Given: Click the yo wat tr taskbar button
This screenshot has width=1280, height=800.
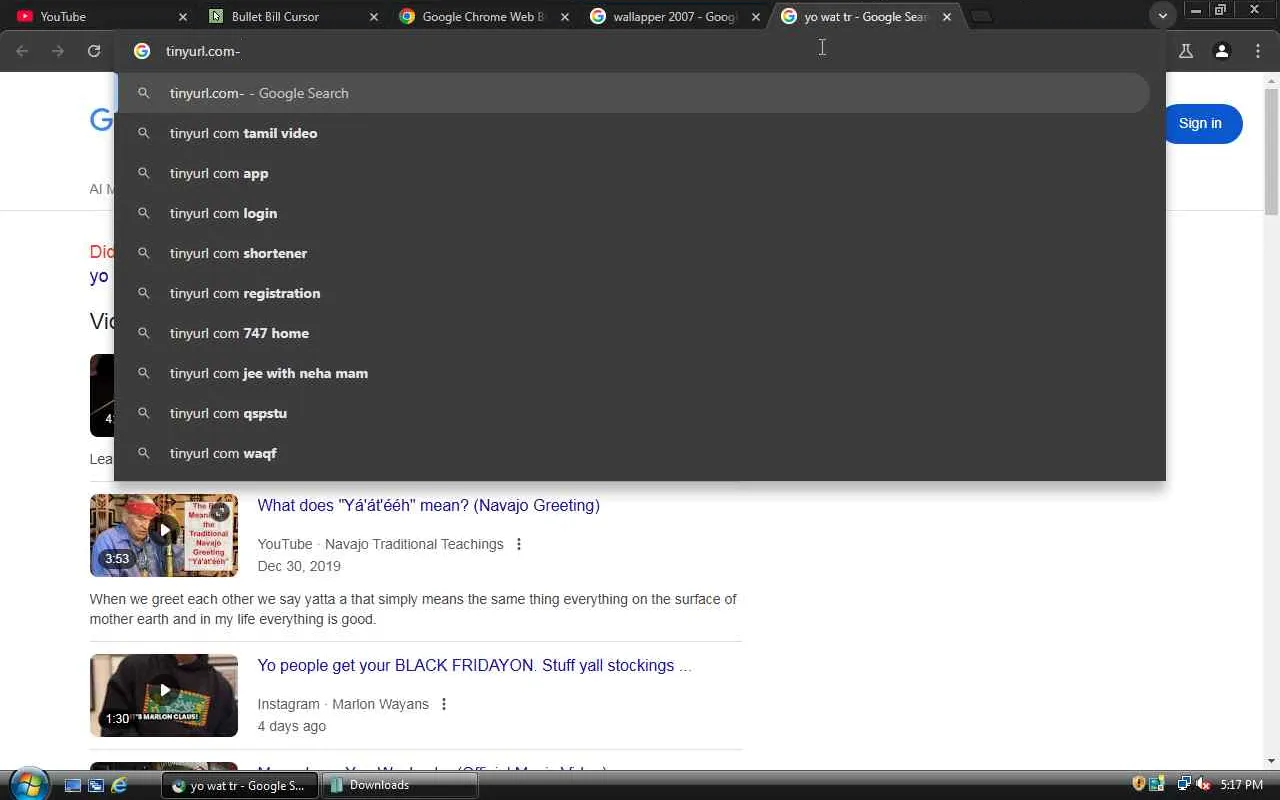Looking at the screenshot, I should pyautogui.click(x=240, y=785).
